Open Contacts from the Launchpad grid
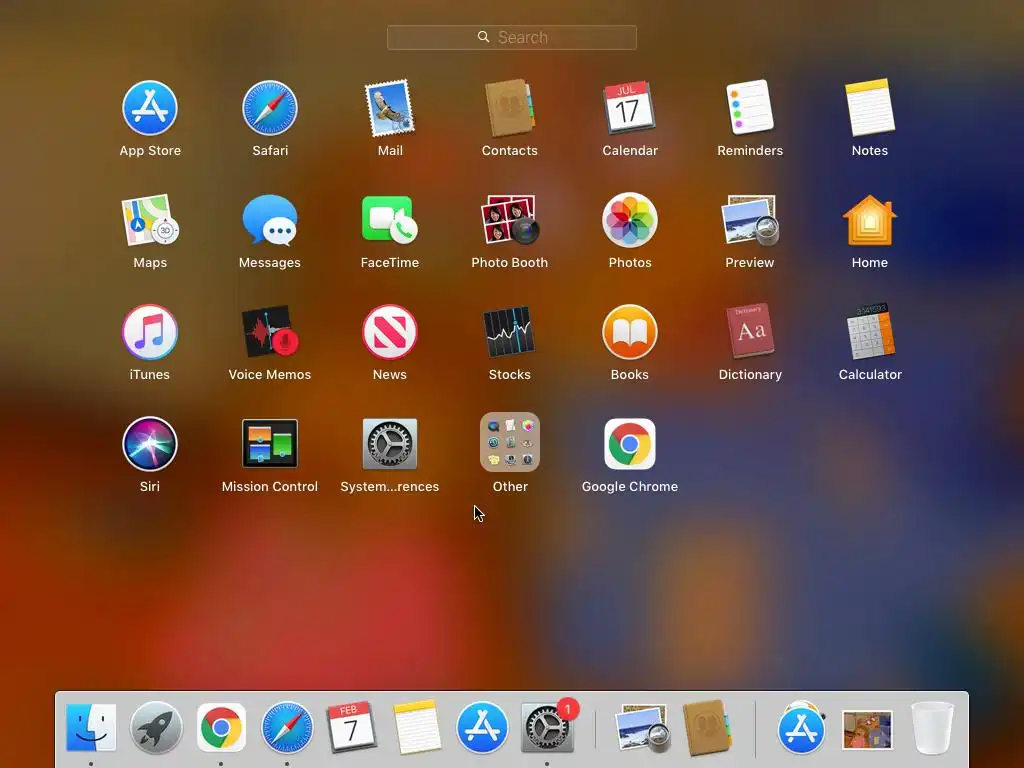The width and height of the screenshot is (1024, 768). [509, 108]
